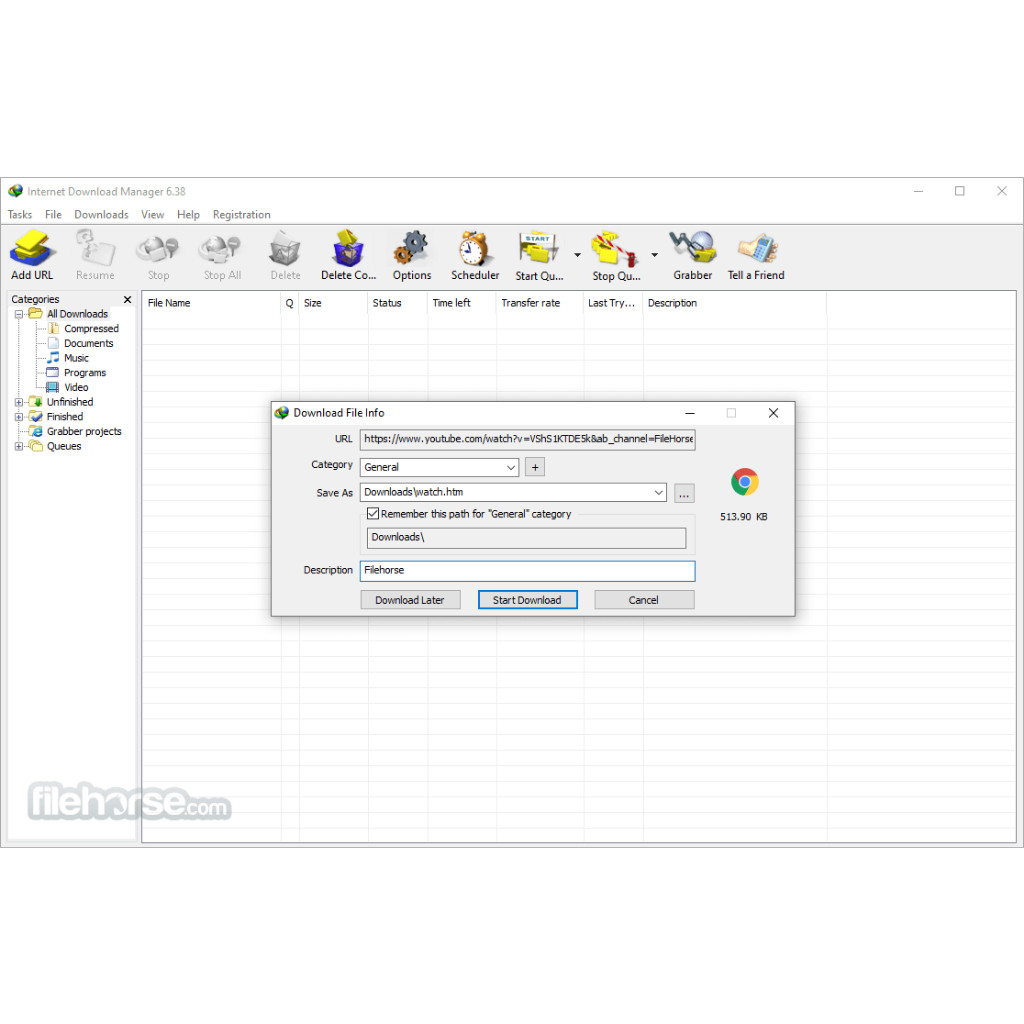The image size is (1024, 1024).
Task: Click the Download Later button
Action: click(410, 600)
